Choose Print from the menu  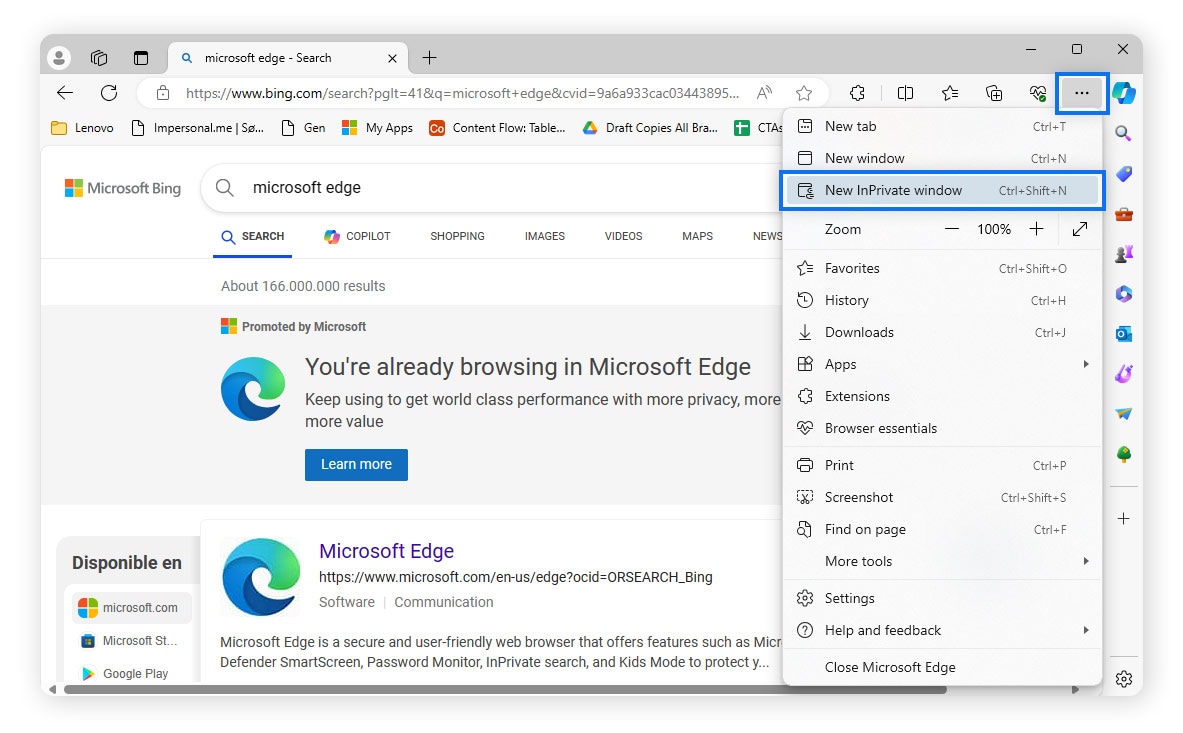(942, 465)
